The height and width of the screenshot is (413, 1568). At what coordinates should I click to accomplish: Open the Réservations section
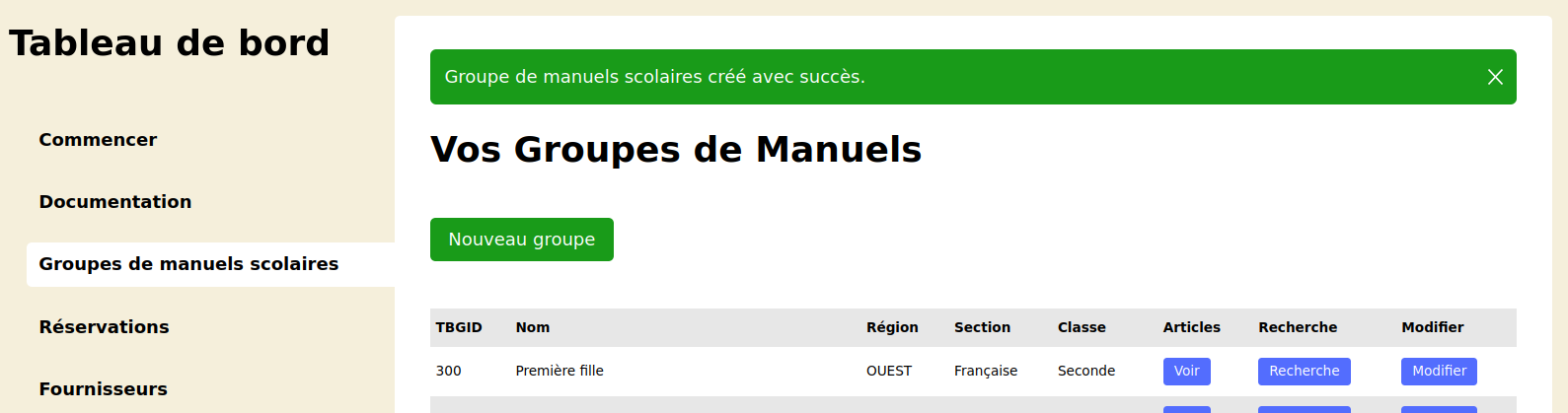104,327
